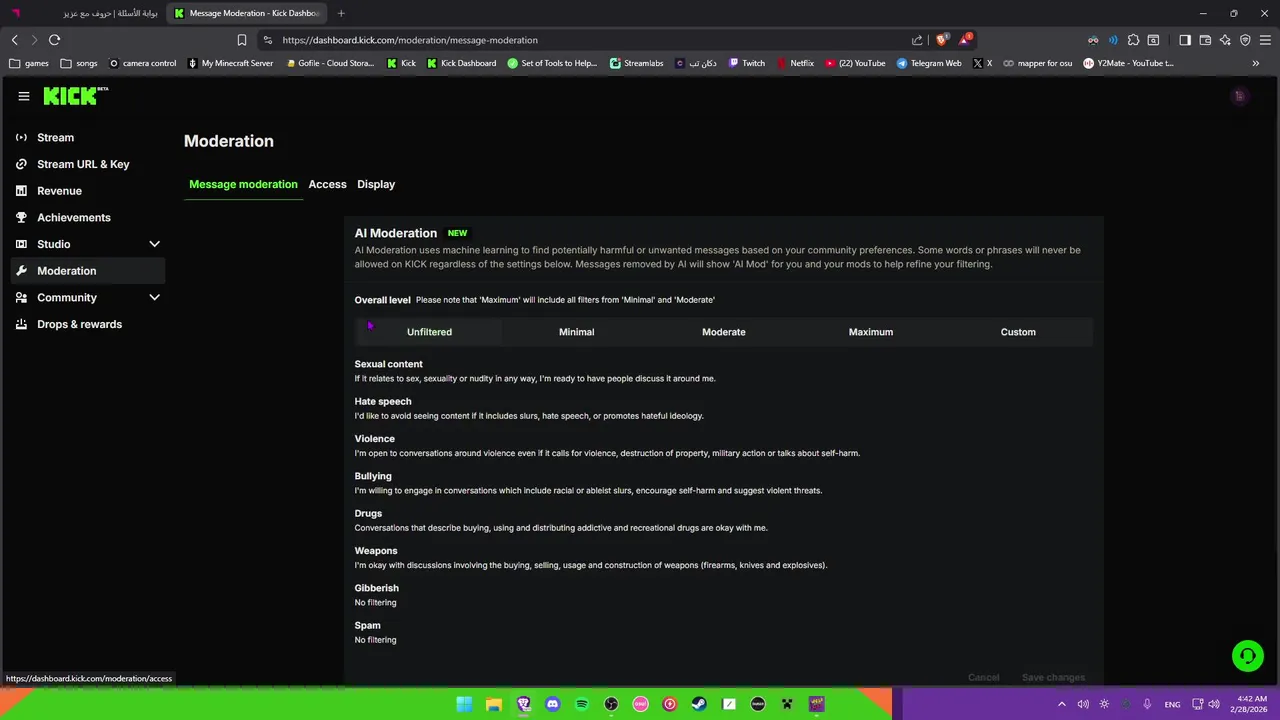This screenshot has width=1280, height=720.
Task: Click the 'Gibberish' heading
Action: [x=376, y=588]
